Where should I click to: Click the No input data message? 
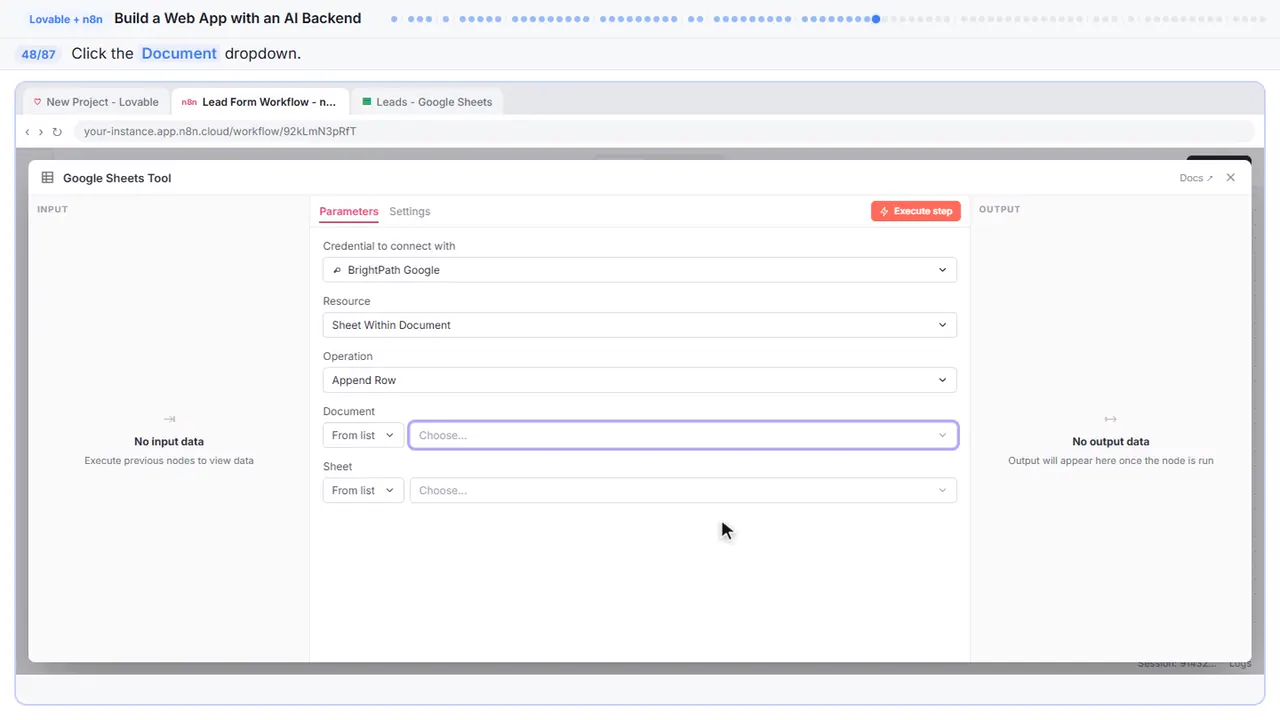(x=169, y=441)
